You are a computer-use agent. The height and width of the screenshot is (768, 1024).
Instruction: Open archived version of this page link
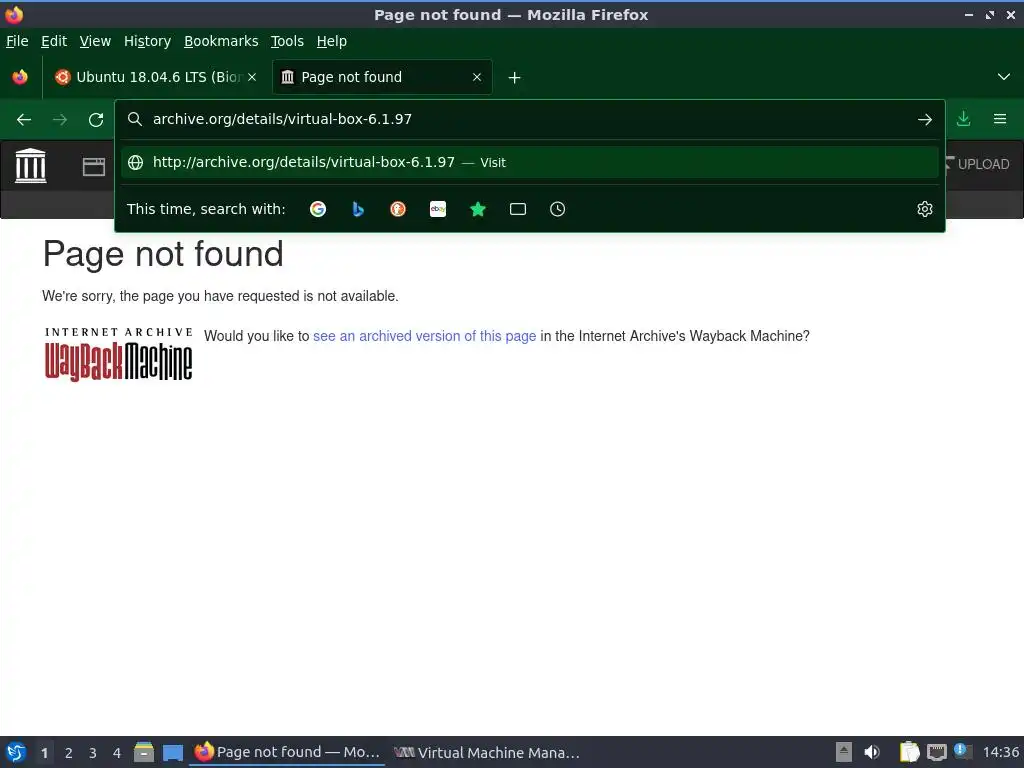pyautogui.click(x=424, y=336)
